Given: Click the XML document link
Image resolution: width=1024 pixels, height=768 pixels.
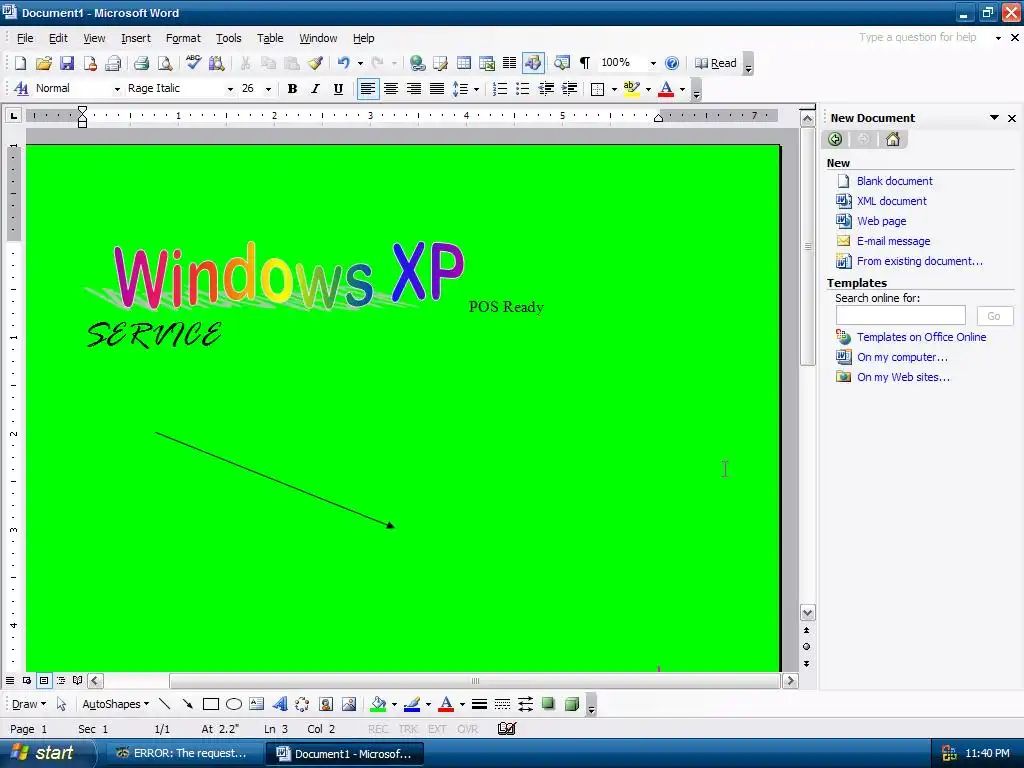Looking at the screenshot, I should point(891,201).
